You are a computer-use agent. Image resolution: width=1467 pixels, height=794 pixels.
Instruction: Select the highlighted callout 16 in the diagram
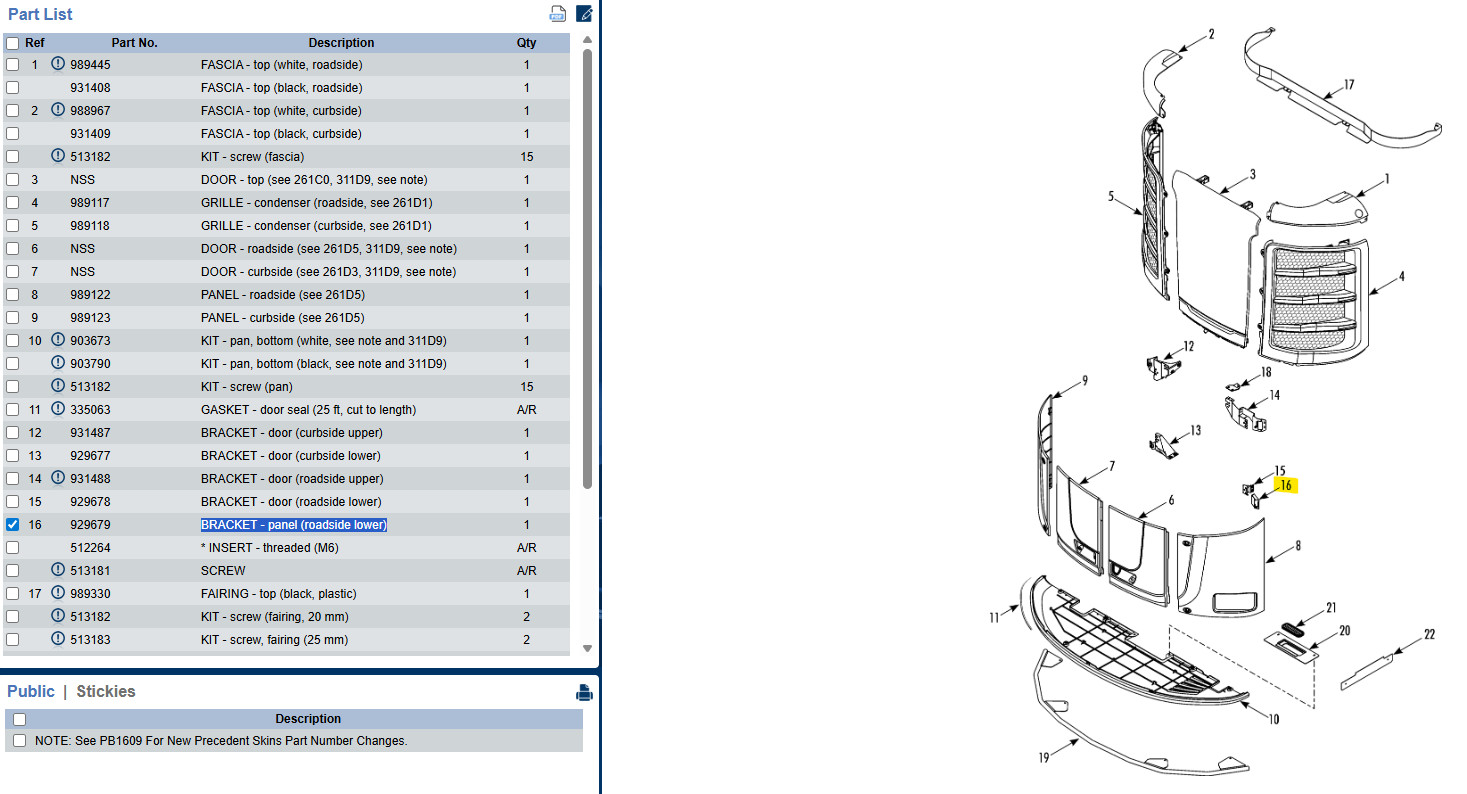pyautogui.click(x=1286, y=486)
